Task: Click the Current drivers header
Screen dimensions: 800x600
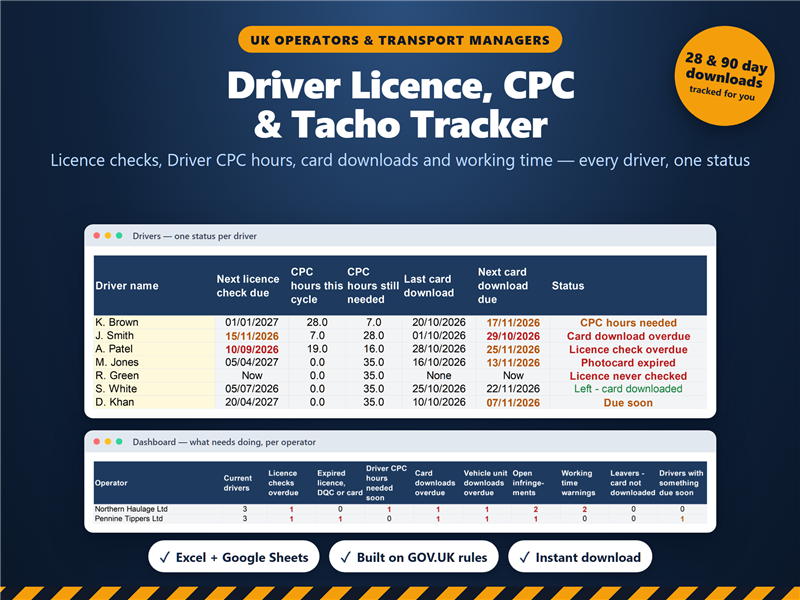Action: tap(238, 483)
